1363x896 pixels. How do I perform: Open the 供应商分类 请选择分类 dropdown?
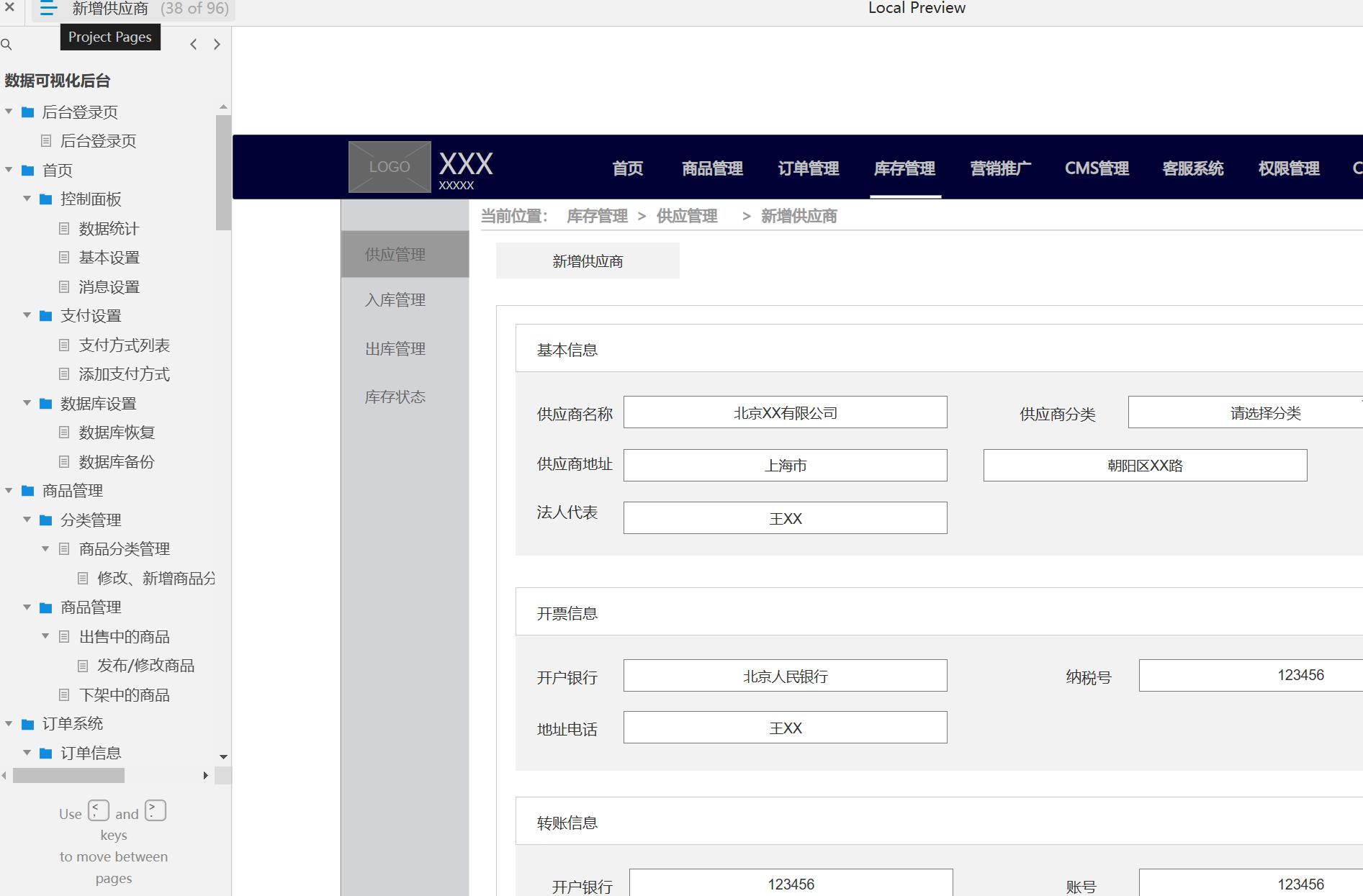[1246, 412]
